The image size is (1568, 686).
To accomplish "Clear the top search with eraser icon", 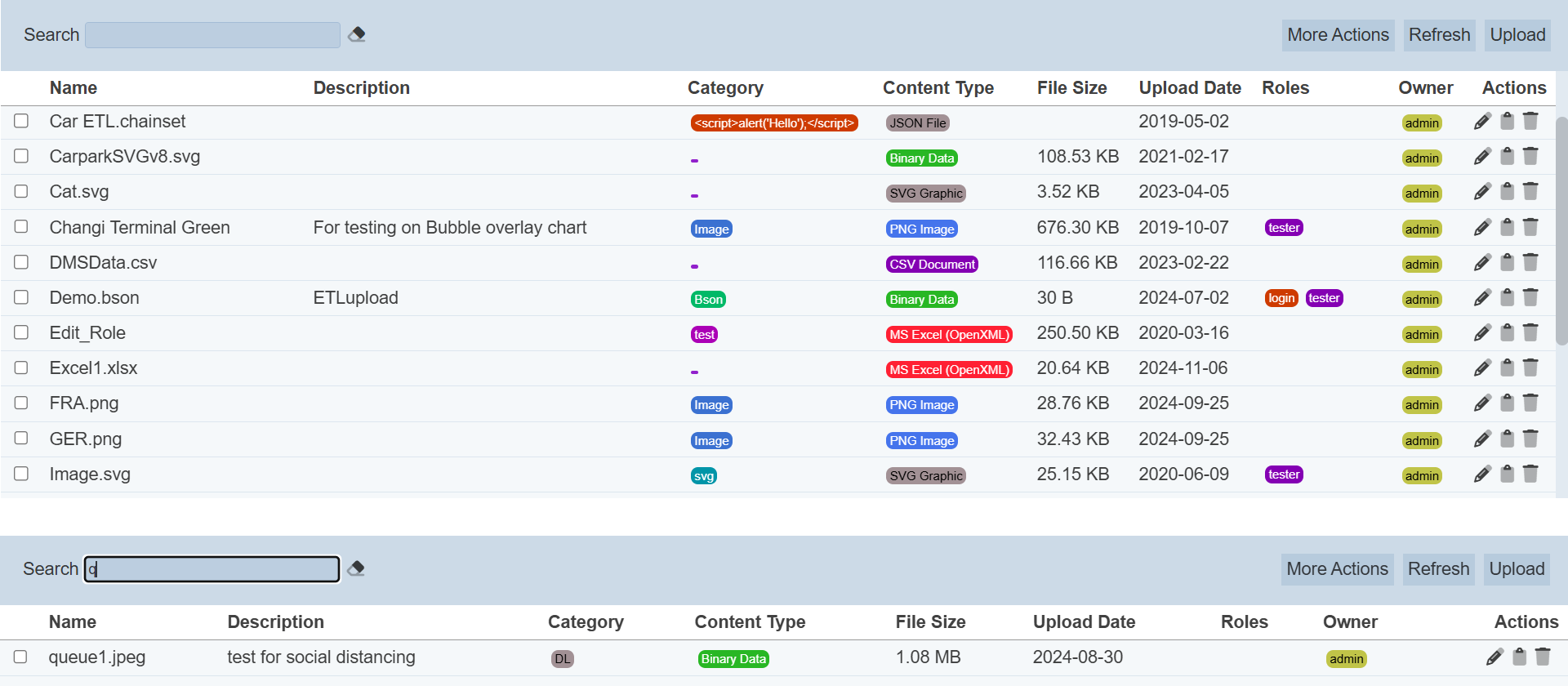I will click(357, 35).
